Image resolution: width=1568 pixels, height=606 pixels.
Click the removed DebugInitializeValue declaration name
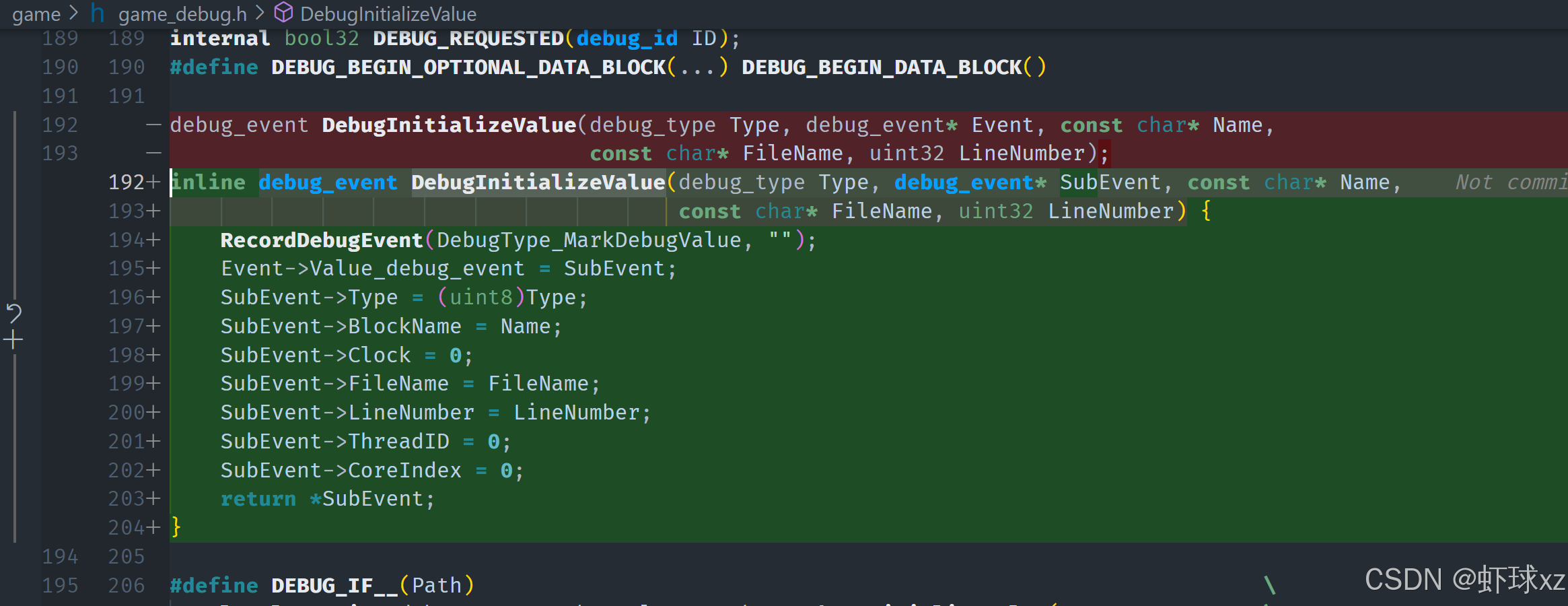coord(449,125)
